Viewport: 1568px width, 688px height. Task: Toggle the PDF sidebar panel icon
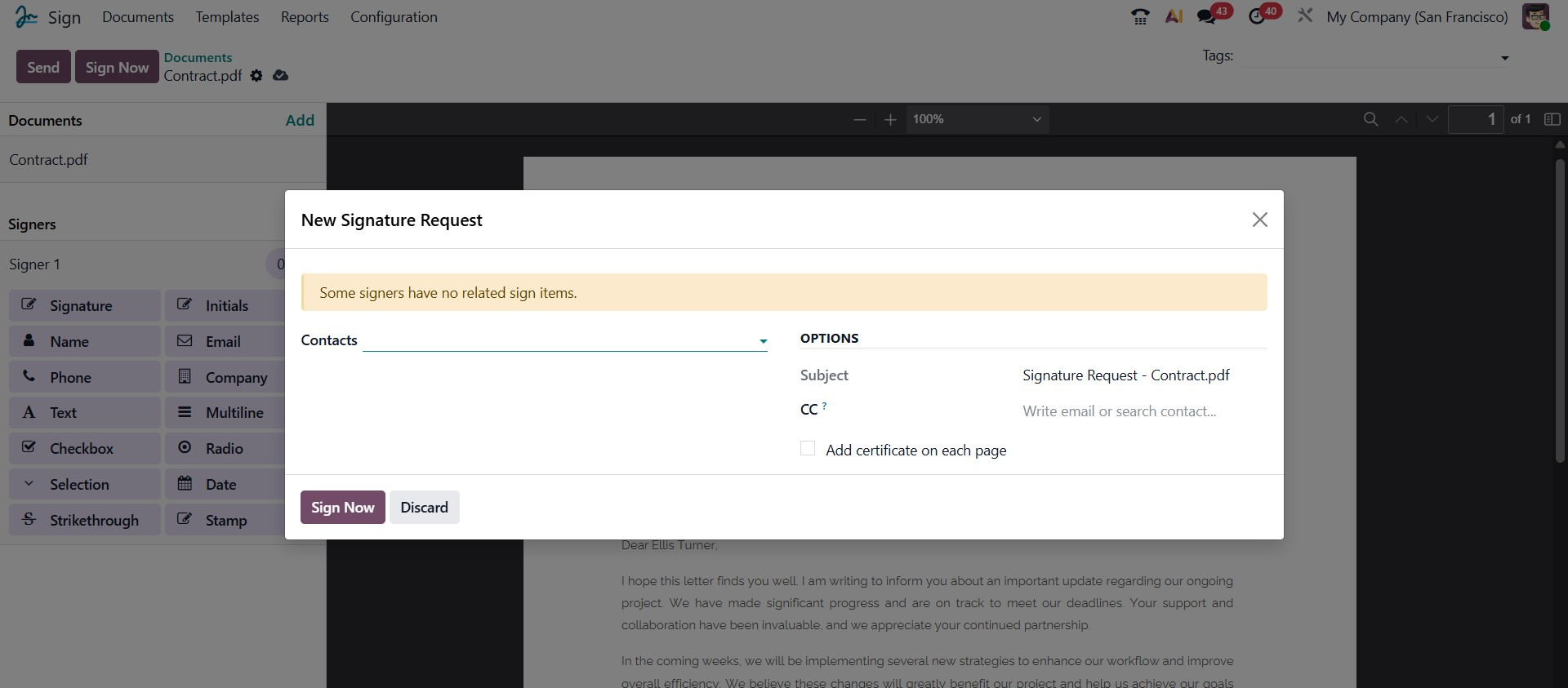tap(1552, 120)
